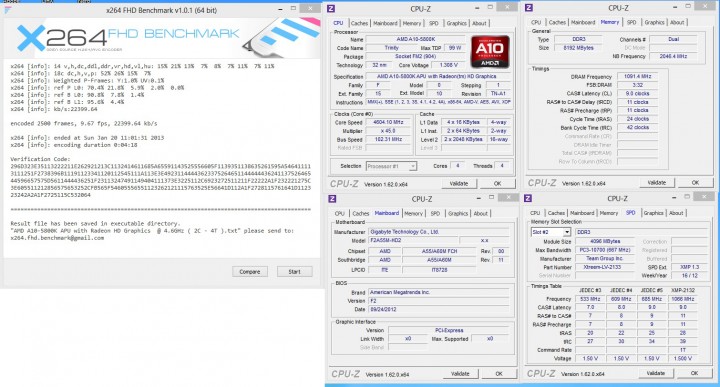Click OK in the Memory tab window
720x387 pixels.
pos(695,183)
